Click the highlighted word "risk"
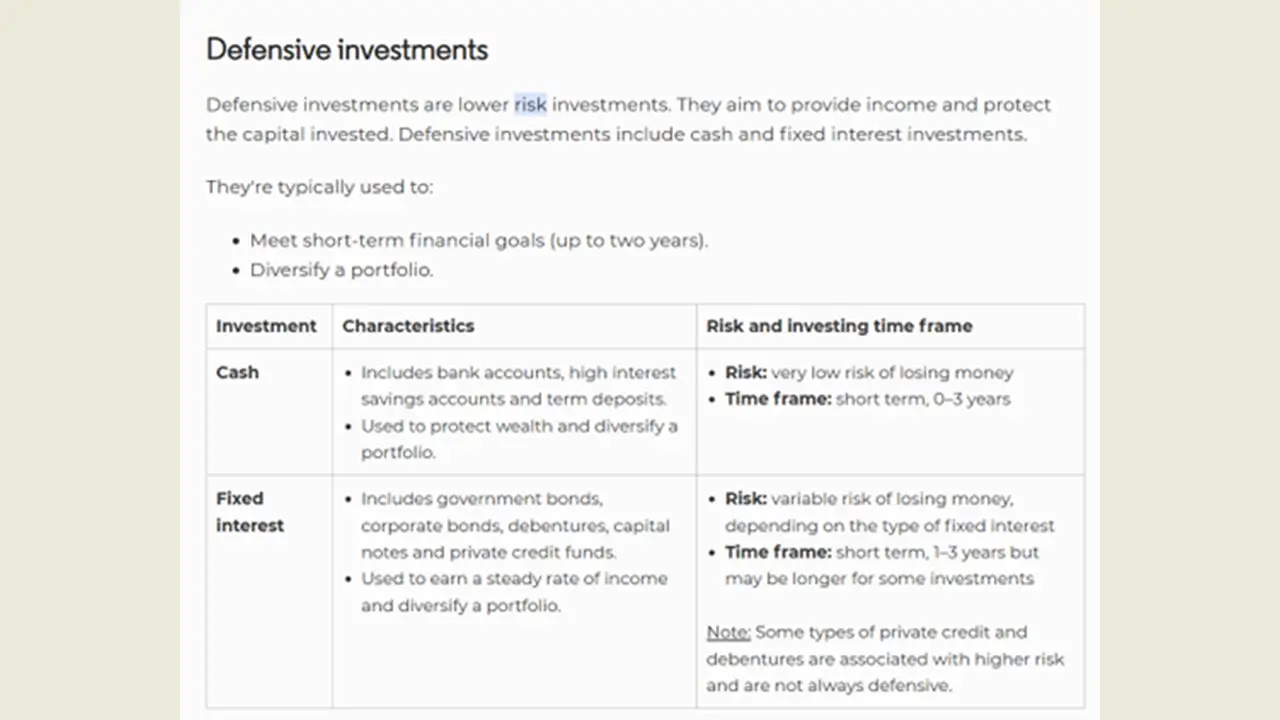The height and width of the screenshot is (720, 1280). tap(530, 105)
